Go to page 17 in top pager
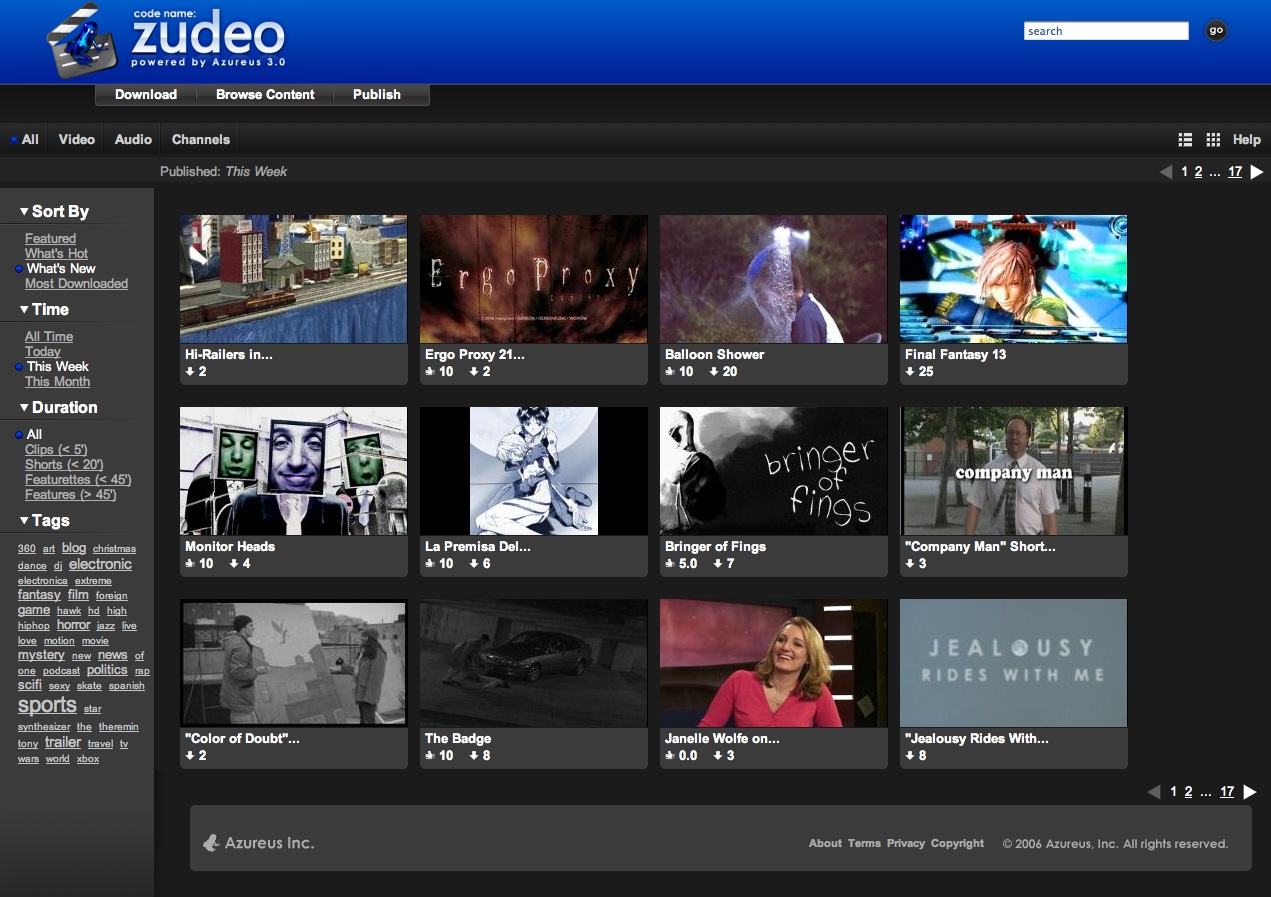The image size is (1271, 897). point(1235,172)
